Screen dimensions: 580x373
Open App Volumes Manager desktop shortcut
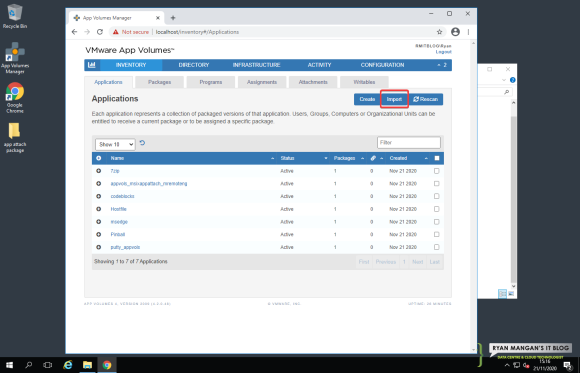click(15, 58)
